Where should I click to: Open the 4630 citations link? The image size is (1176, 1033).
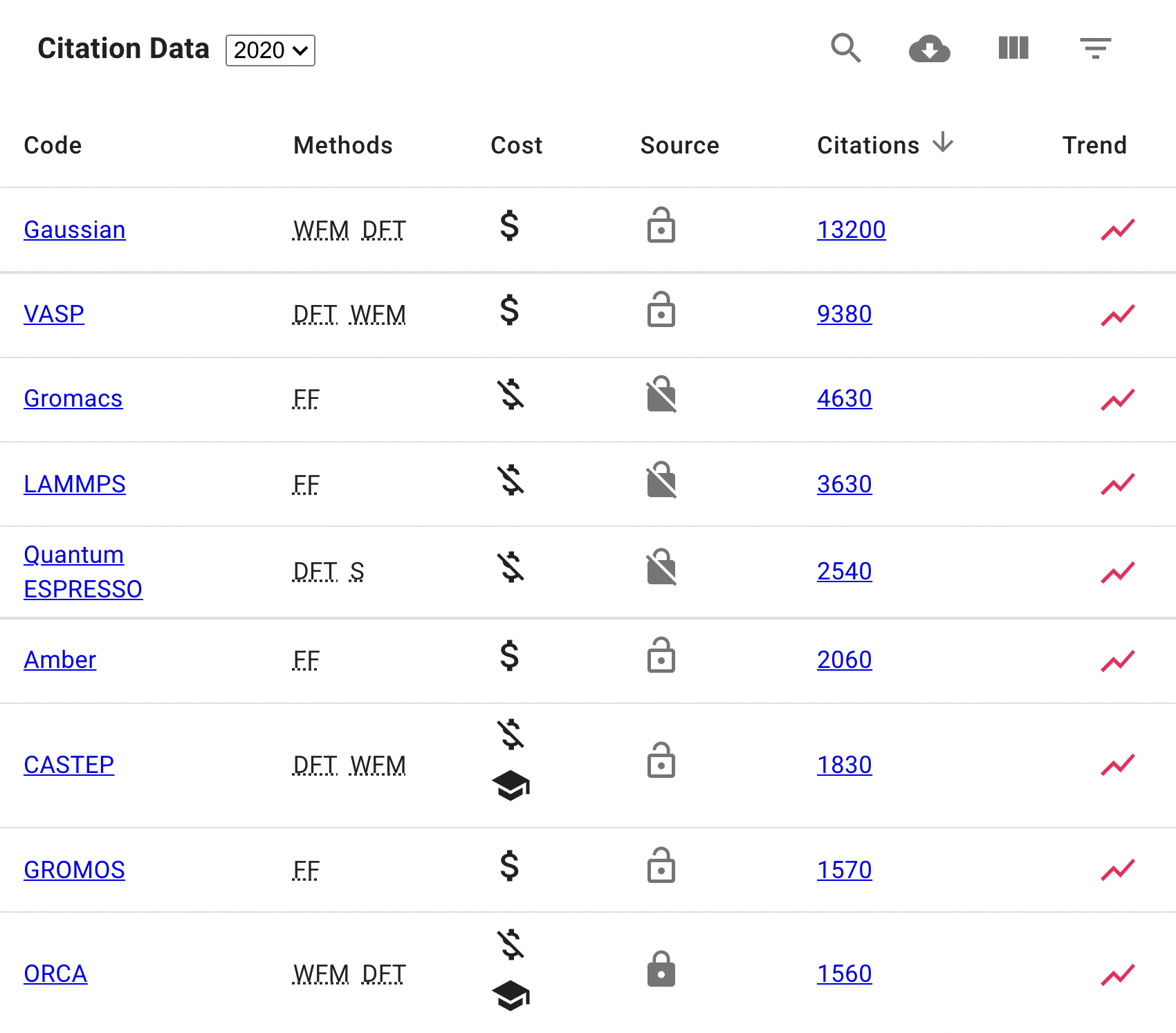tap(845, 398)
